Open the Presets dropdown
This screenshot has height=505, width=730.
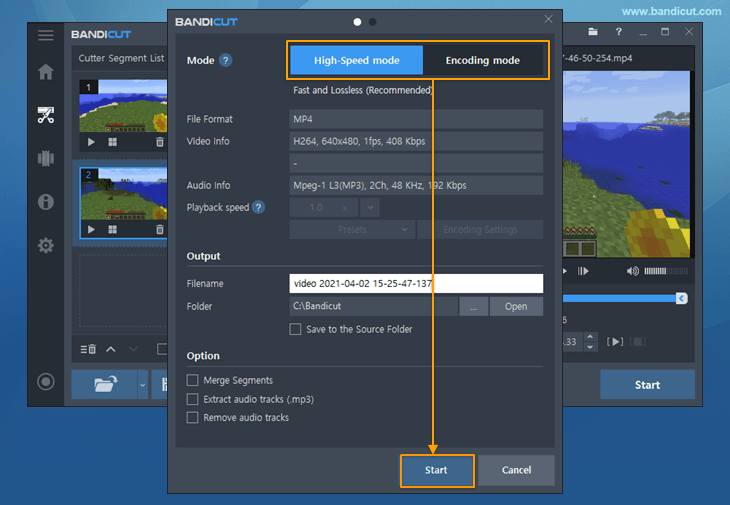tap(352, 229)
